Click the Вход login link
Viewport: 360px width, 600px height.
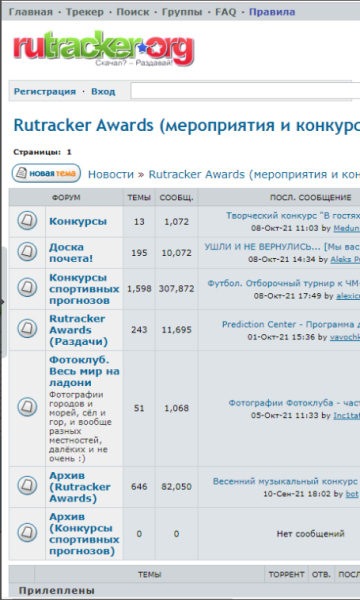[x=103, y=92]
